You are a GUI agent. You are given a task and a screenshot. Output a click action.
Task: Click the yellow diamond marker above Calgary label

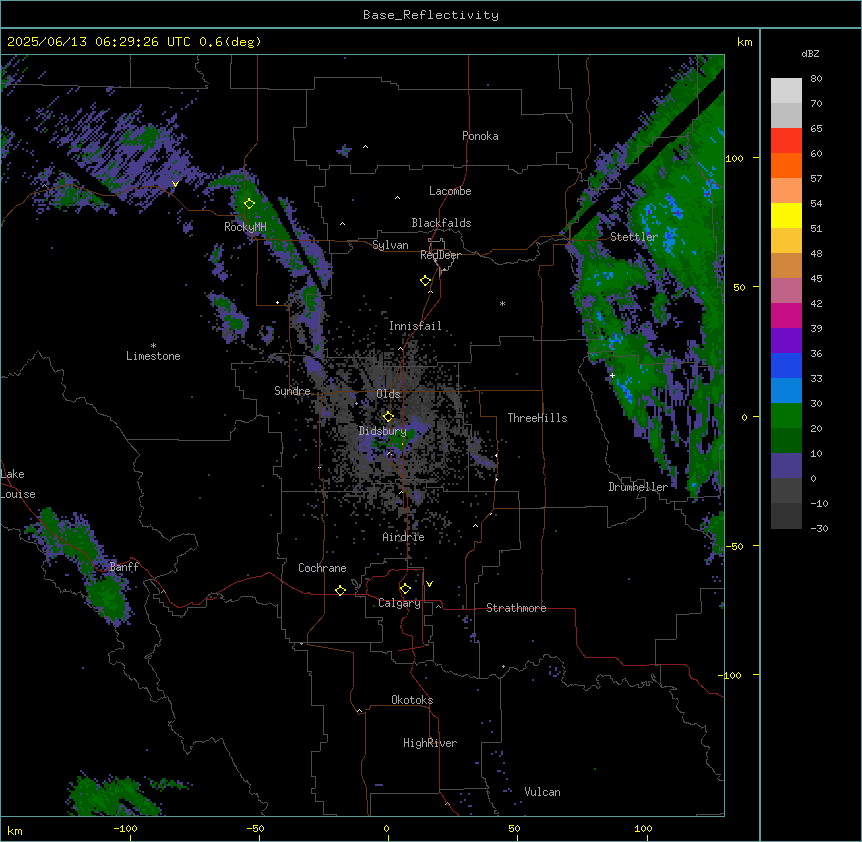(x=405, y=589)
